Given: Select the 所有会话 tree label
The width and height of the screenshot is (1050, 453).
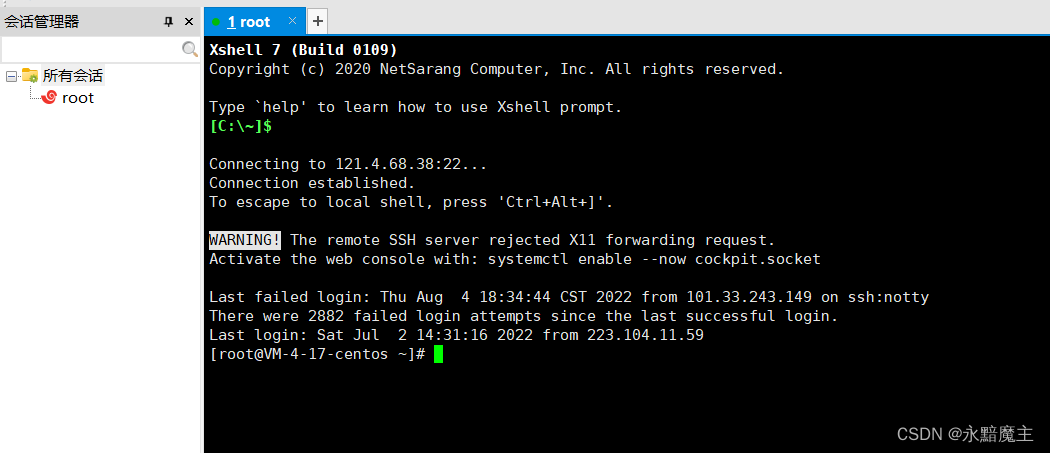Looking at the screenshot, I should (72, 76).
